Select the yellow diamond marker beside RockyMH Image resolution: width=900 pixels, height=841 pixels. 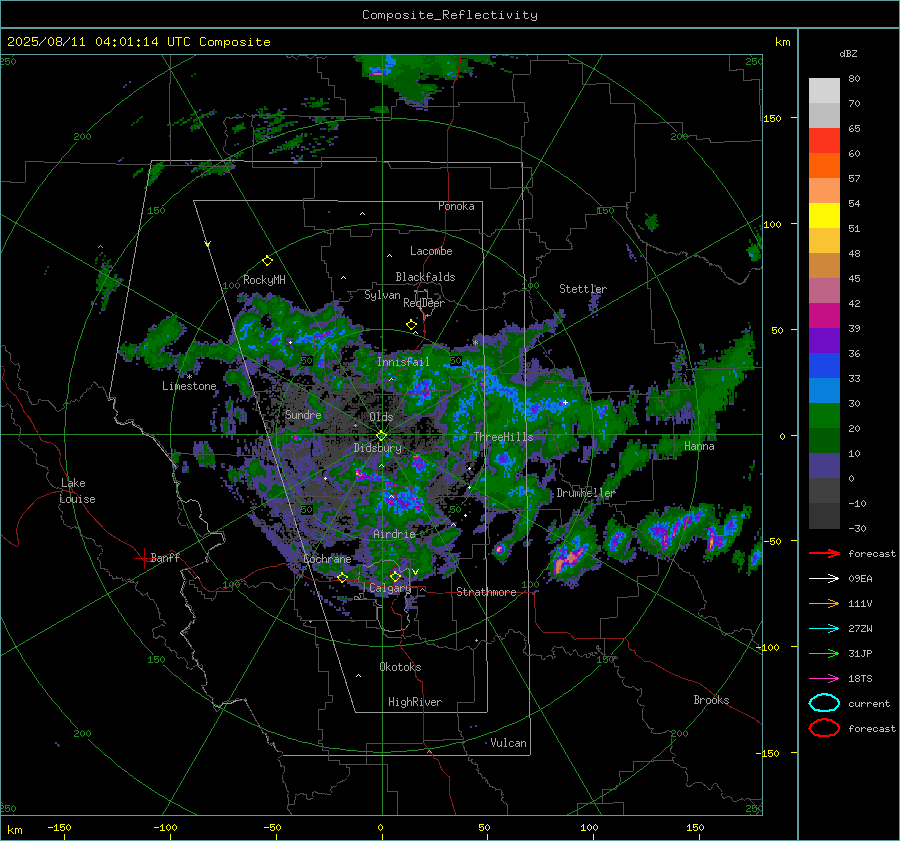click(267, 261)
